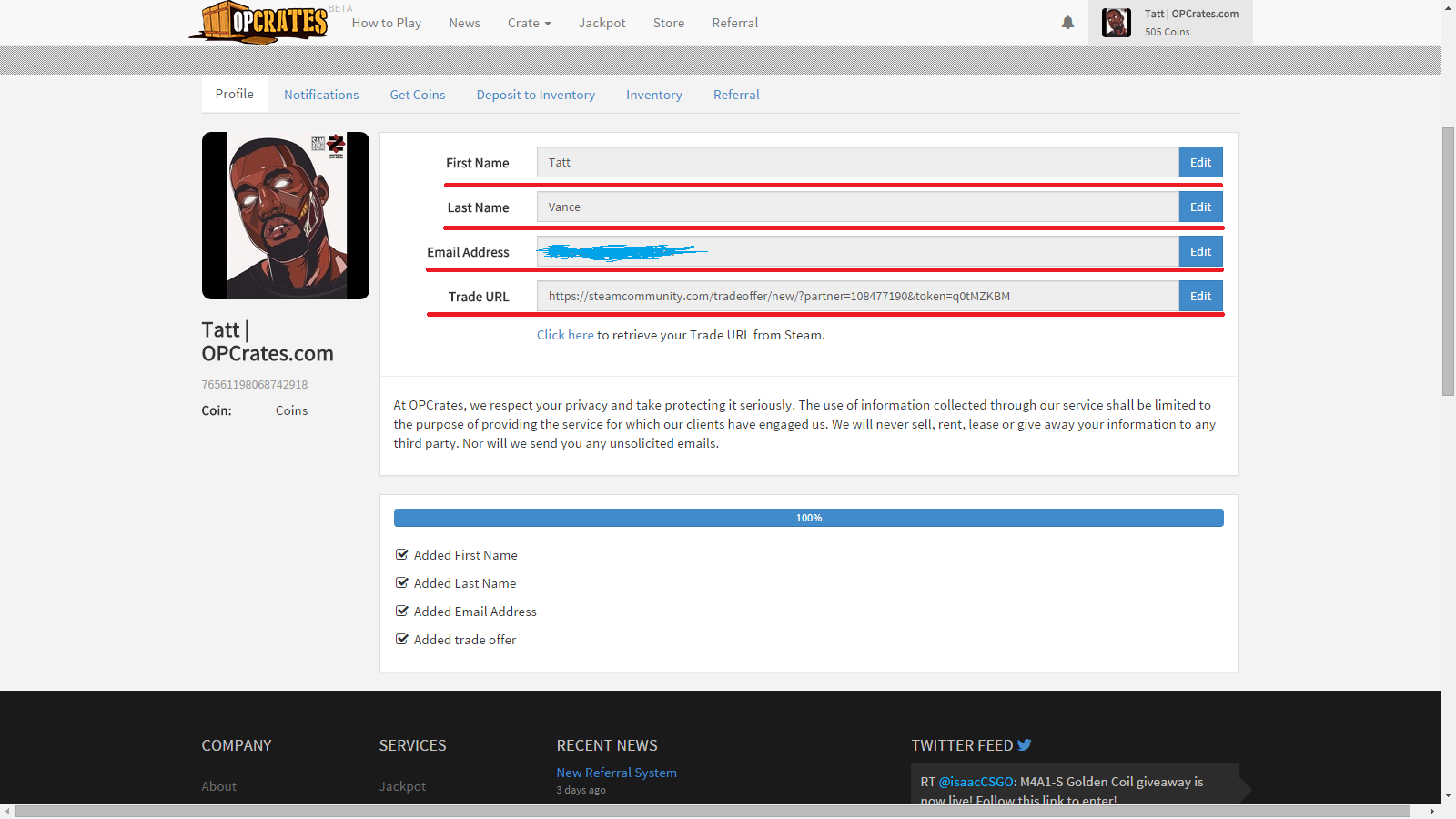Viewport: 1456px width, 819px height.
Task: Click the COMPANY footer heading
Action: 237,745
